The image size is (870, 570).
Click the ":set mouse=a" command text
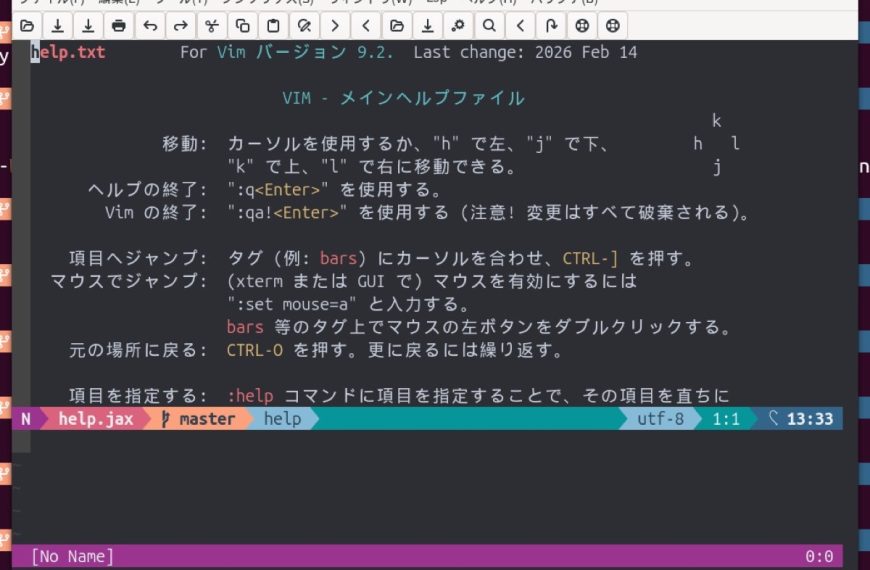[x=292, y=304]
